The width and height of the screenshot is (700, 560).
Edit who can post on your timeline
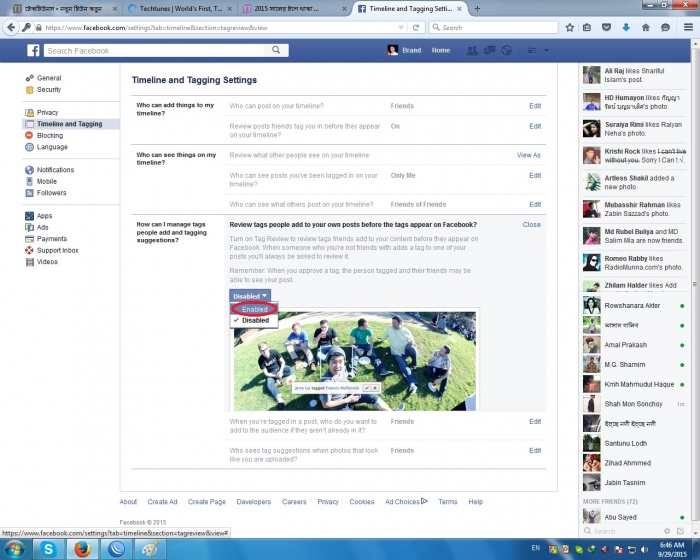coord(535,106)
